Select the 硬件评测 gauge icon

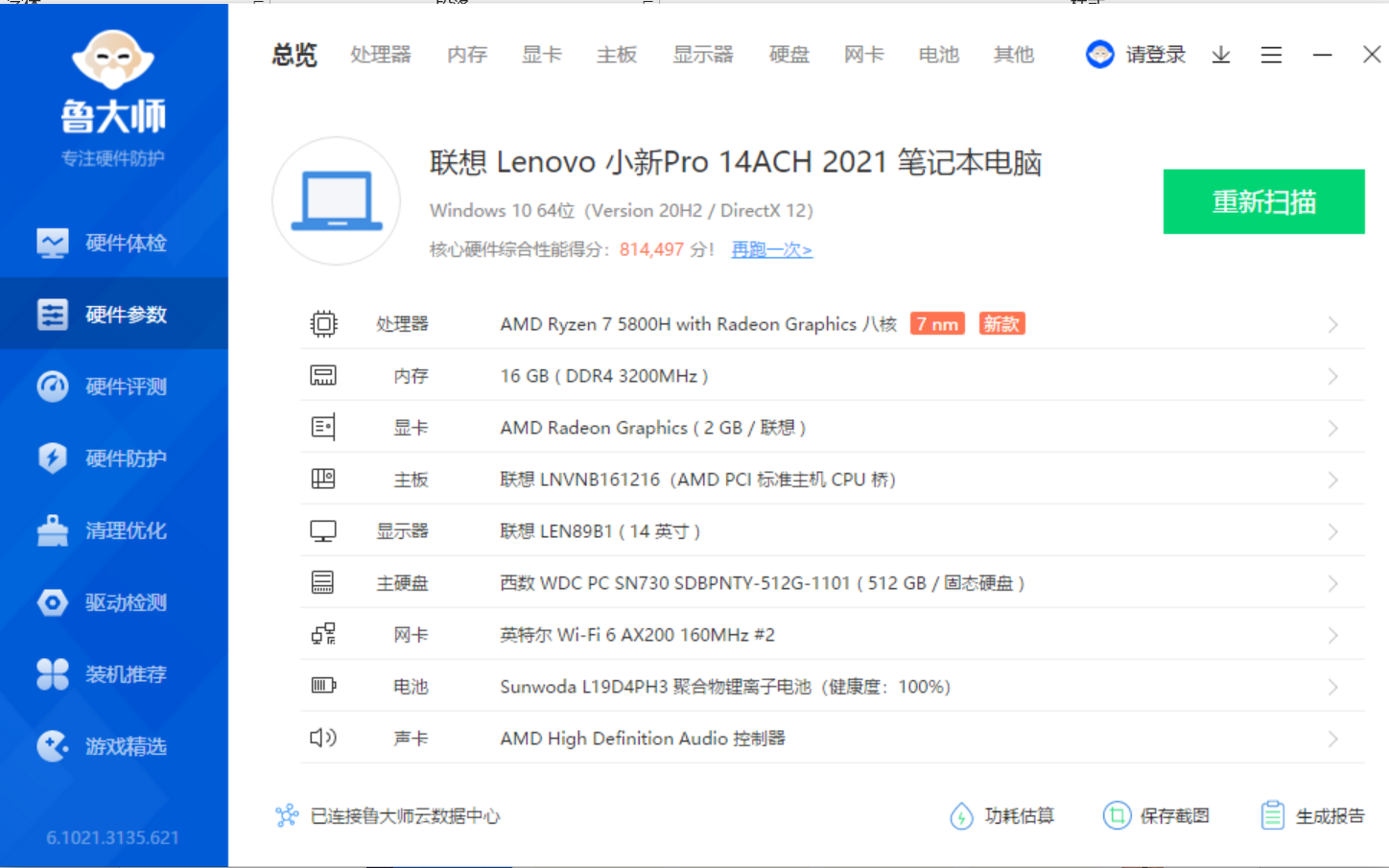coord(53,387)
